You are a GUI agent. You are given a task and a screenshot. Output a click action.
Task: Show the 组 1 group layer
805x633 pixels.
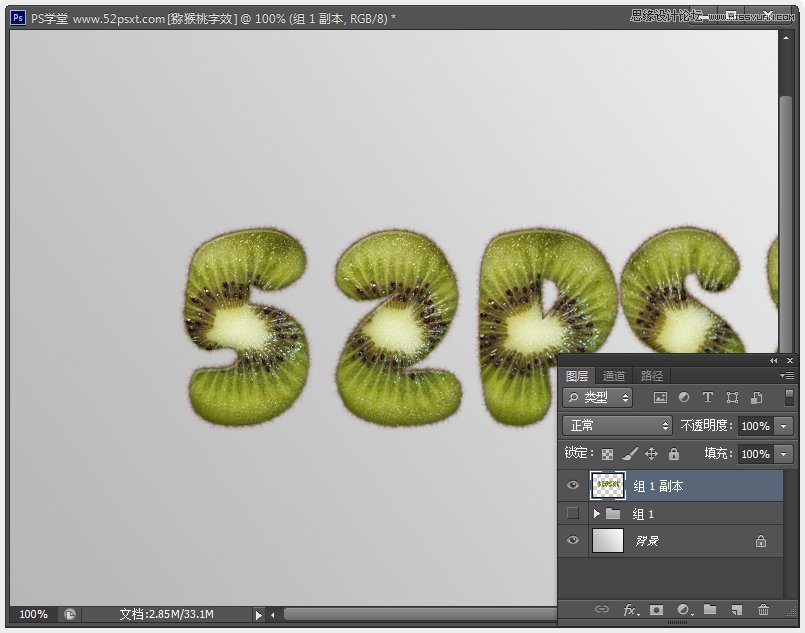[x=573, y=514]
